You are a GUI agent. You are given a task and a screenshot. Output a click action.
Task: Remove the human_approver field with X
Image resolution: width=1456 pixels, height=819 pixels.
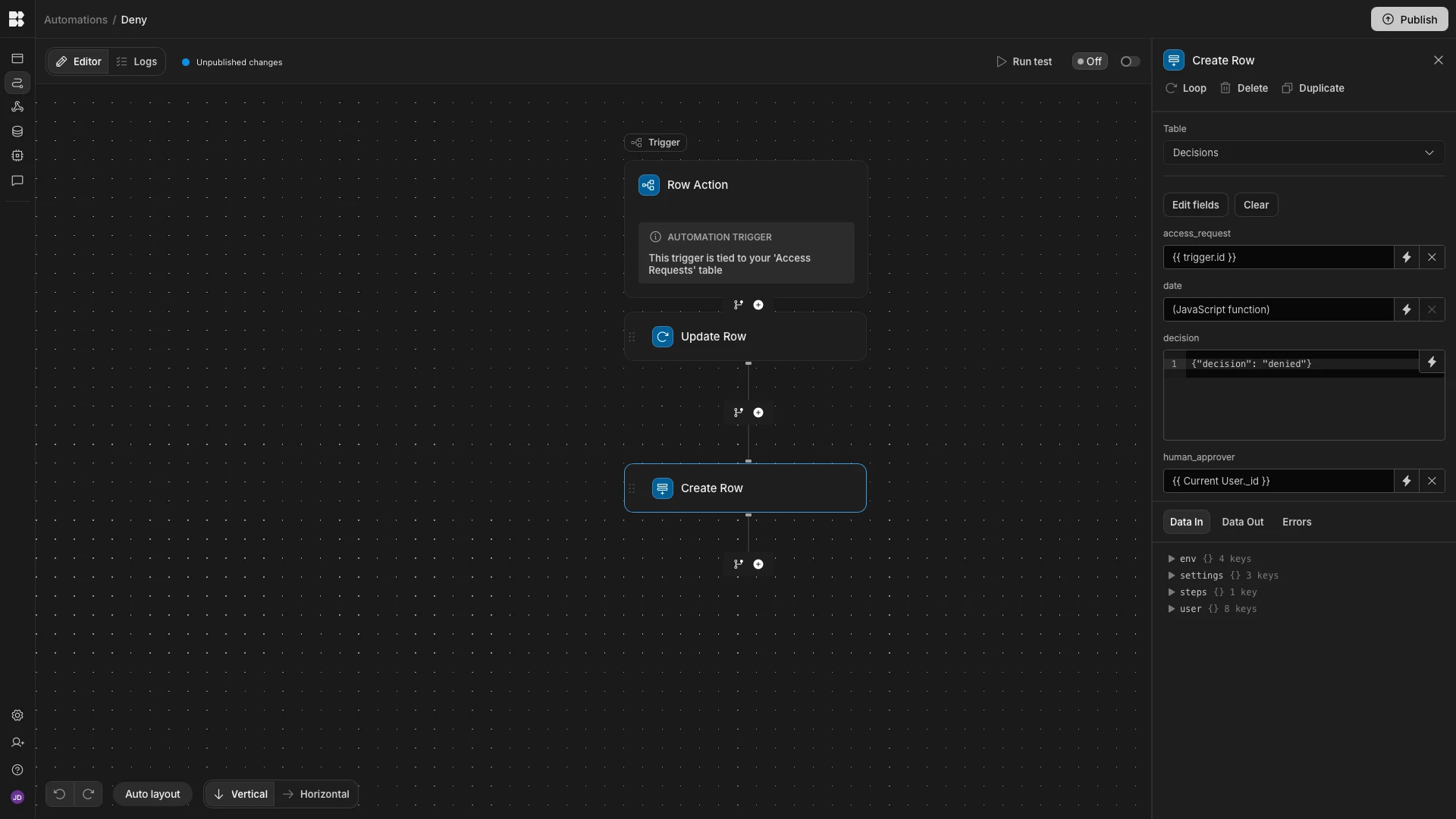[1432, 481]
